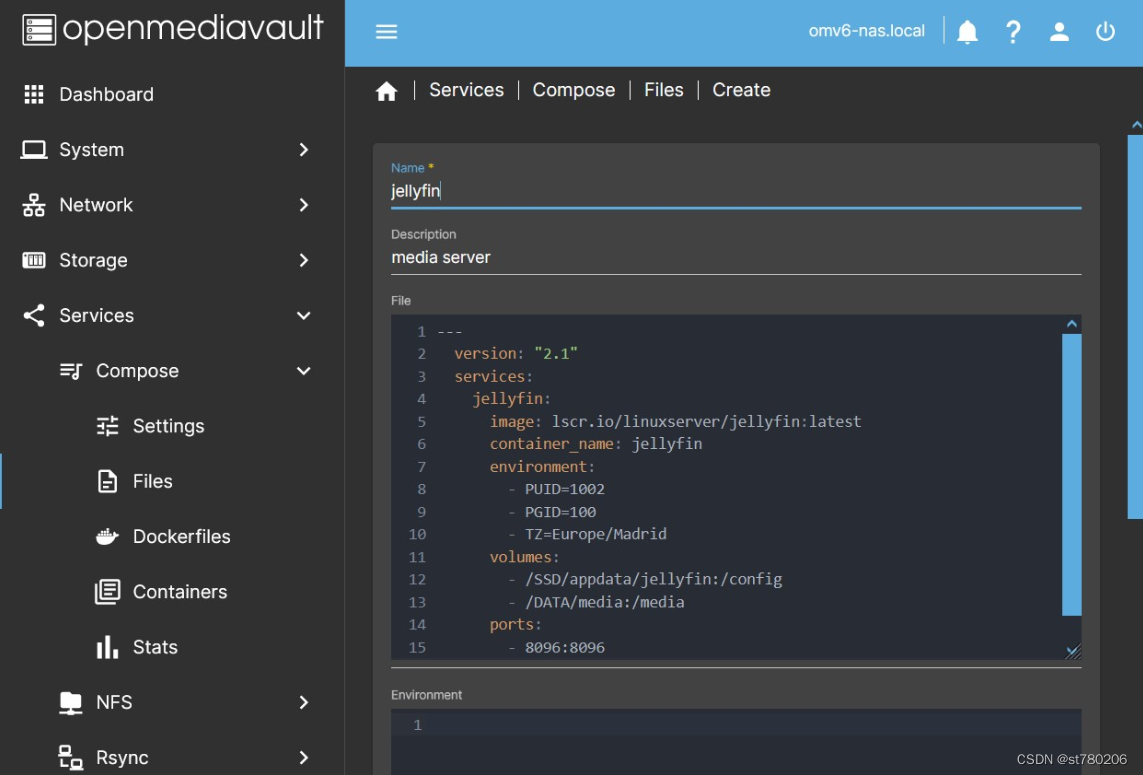Click the Dashboard grid icon
This screenshot has width=1143, height=775.
click(x=34, y=94)
